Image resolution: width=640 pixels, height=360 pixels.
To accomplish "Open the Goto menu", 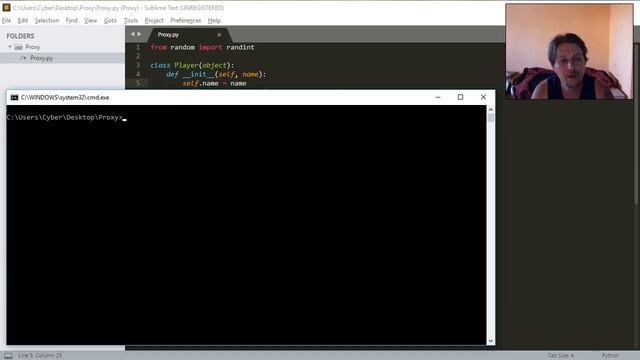I will point(110,20).
